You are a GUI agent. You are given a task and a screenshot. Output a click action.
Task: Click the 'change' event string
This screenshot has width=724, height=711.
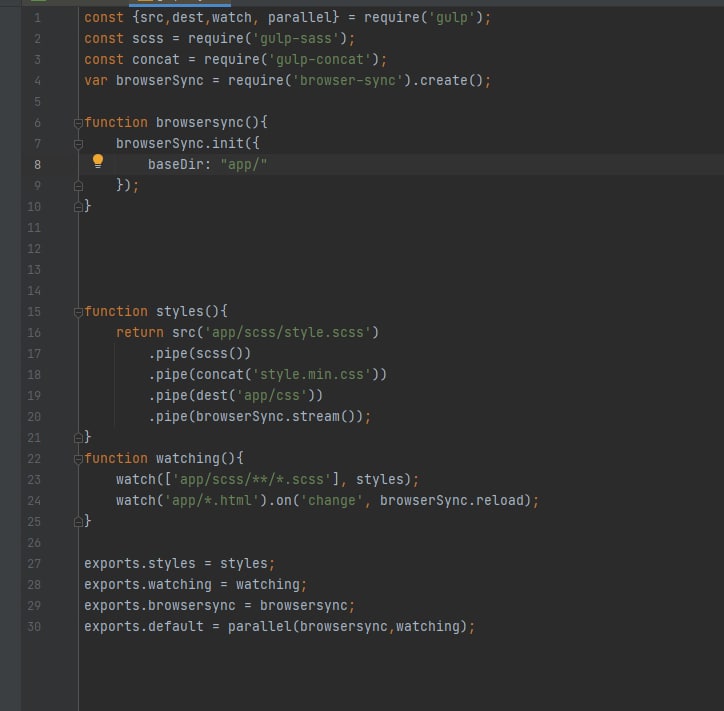pos(332,500)
